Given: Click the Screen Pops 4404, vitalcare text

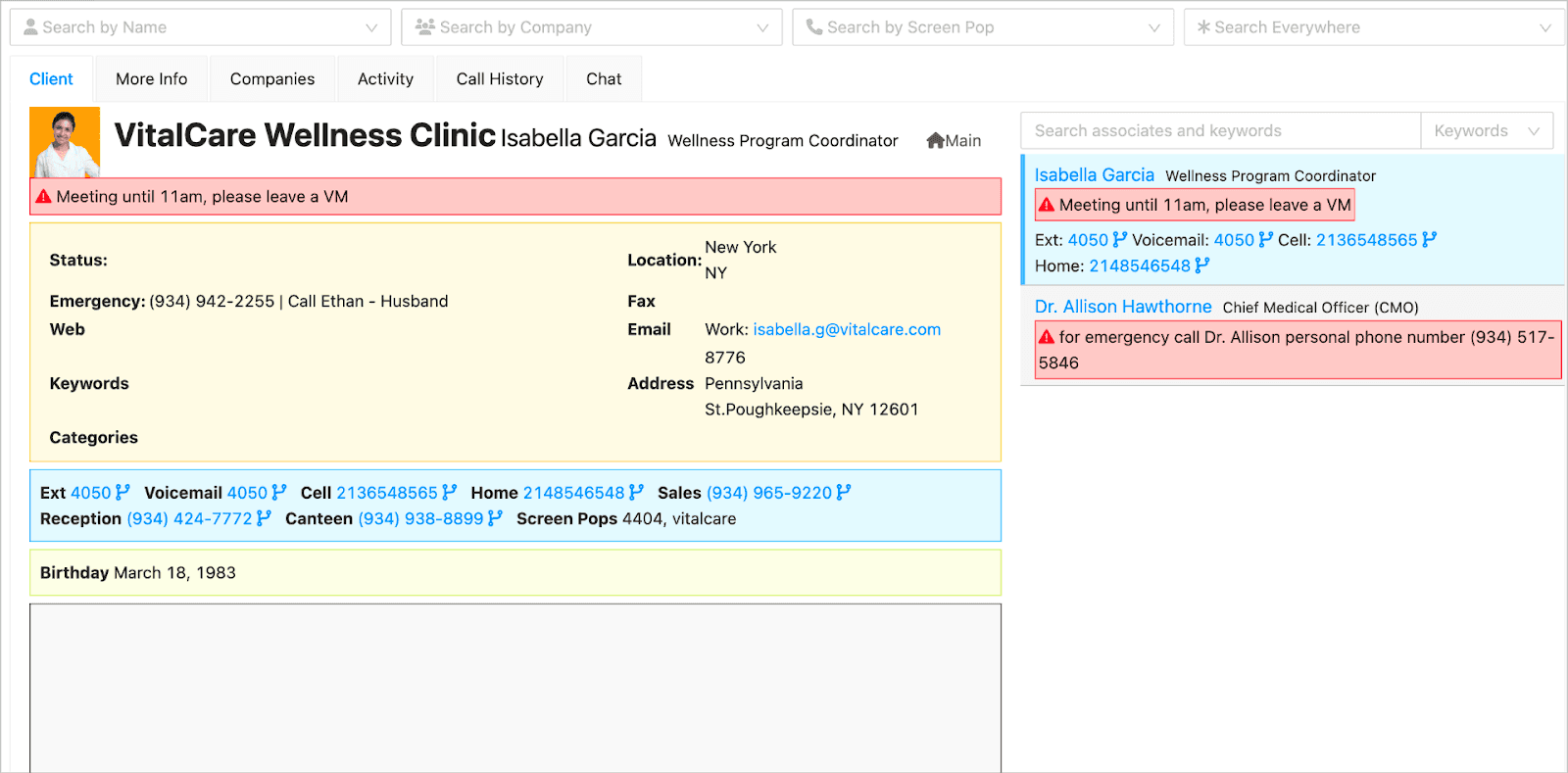Looking at the screenshot, I should click(x=626, y=519).
